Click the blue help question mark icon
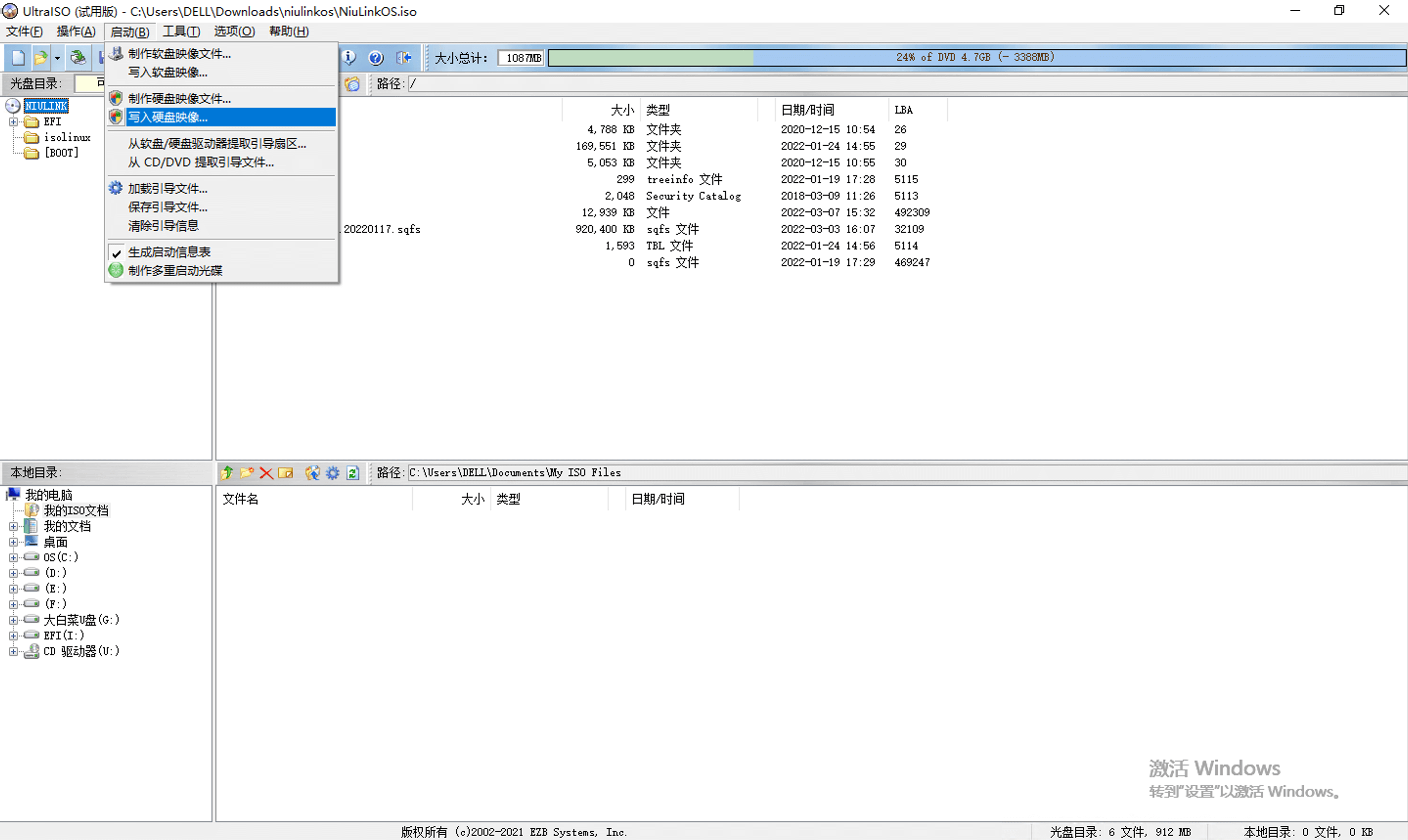This screenshot has height=840, width=1408. coord(376,57)
